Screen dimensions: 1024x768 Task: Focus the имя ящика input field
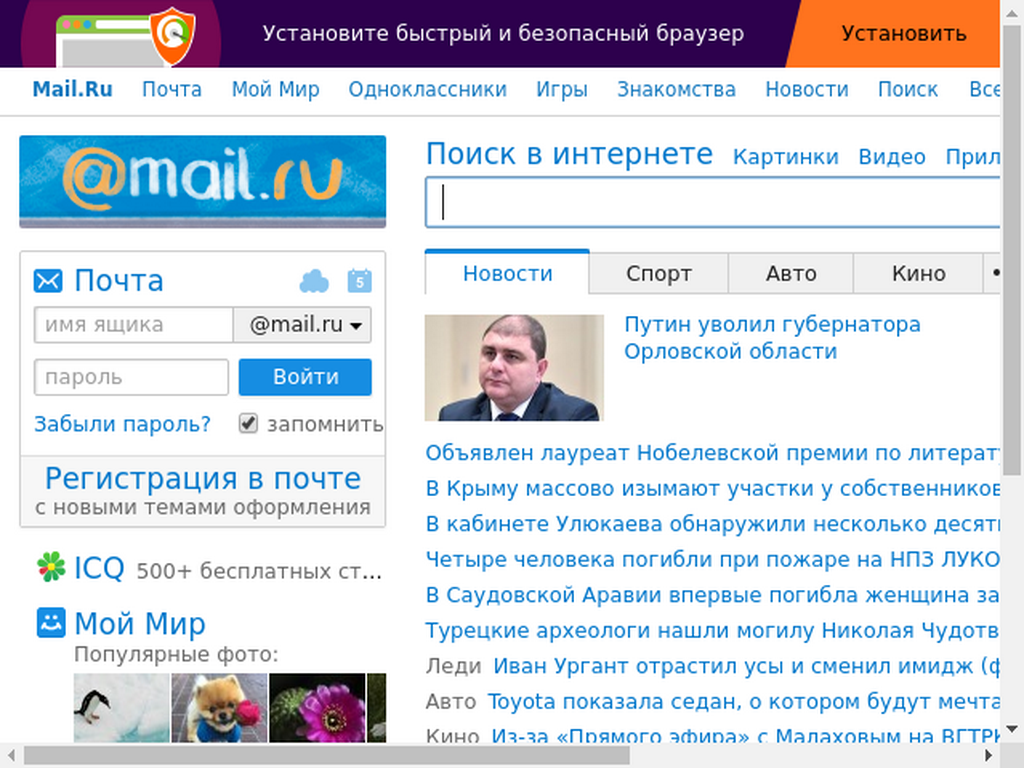tap(134, 325)
